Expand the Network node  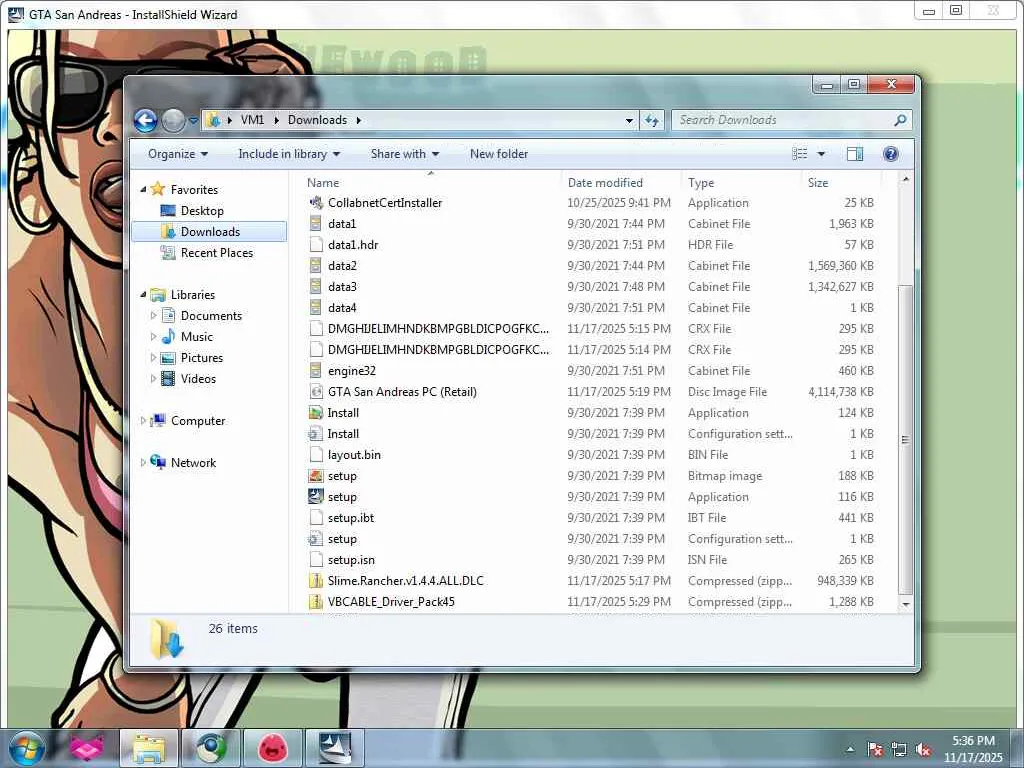[144, 462]
